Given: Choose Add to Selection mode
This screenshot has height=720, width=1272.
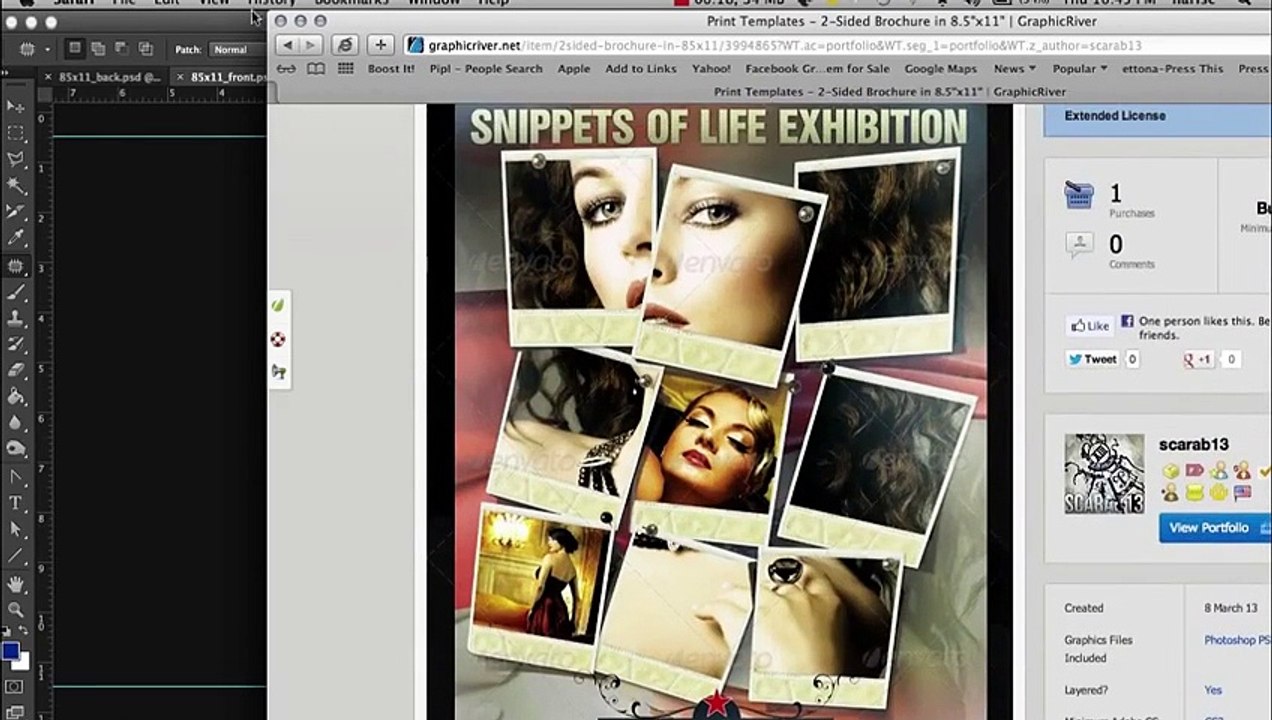Looking at the screenshot, I should pyautogui.click(x=98, y=48).
